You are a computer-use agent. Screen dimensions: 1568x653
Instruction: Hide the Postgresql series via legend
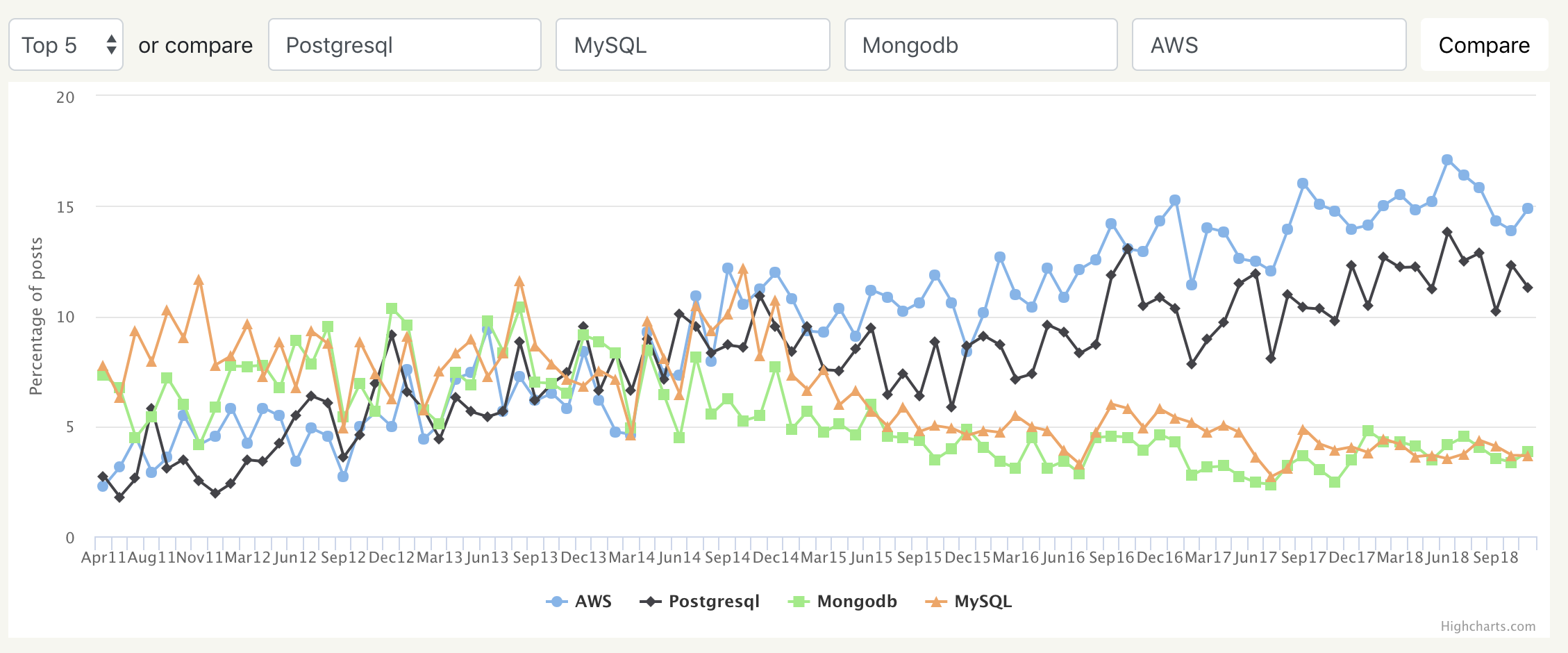tap(713, 602)
